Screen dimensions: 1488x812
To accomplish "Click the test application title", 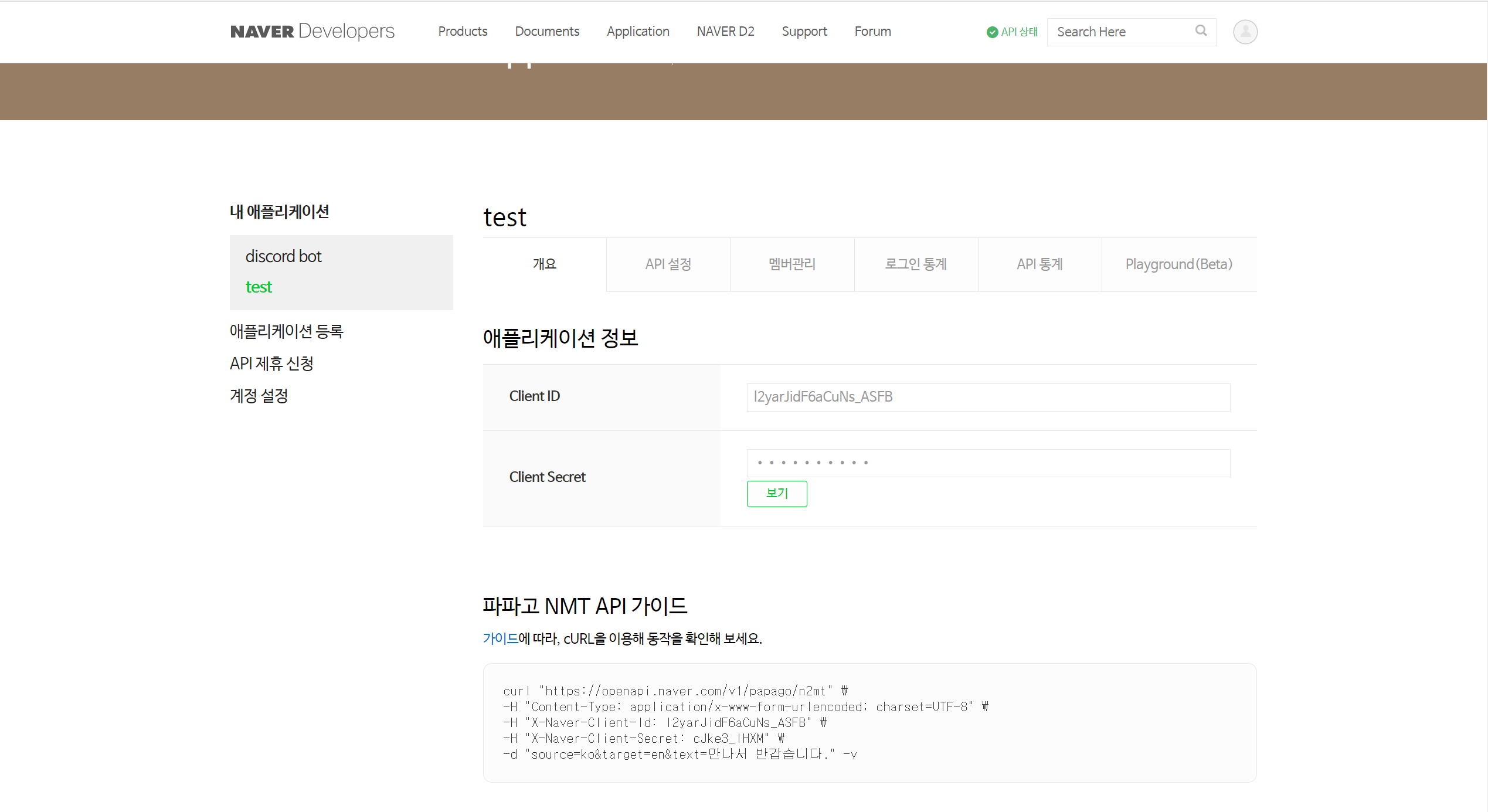I will click(505, 218).
